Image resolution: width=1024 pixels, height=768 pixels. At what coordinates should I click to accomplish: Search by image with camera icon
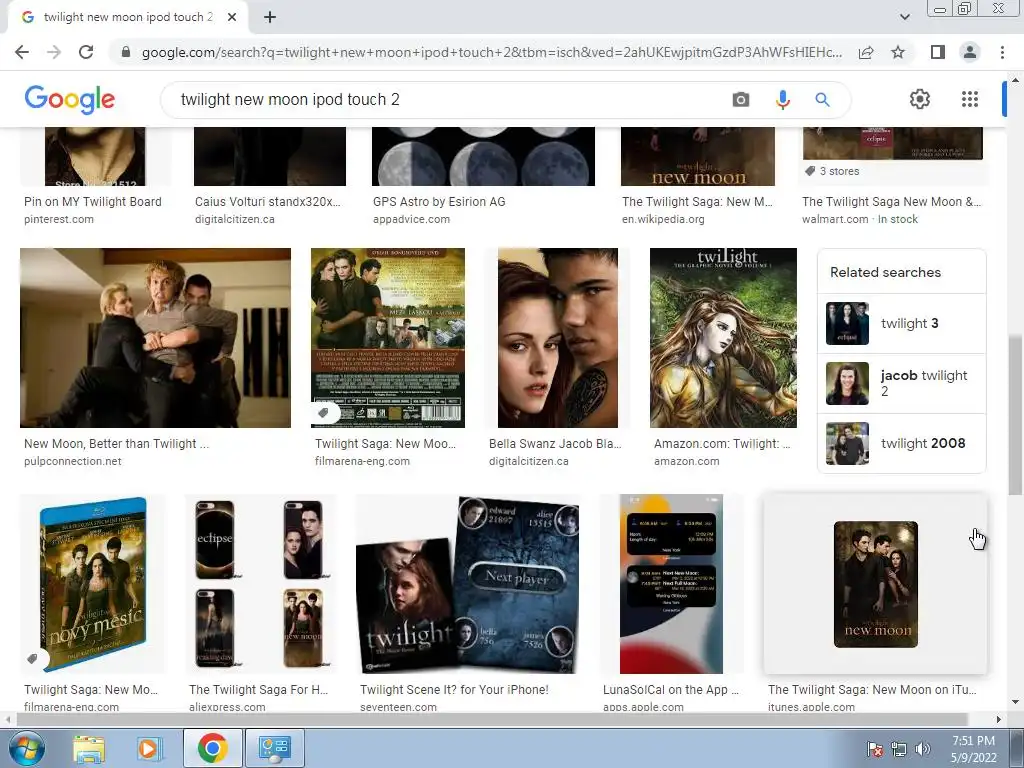click(741, 99)
